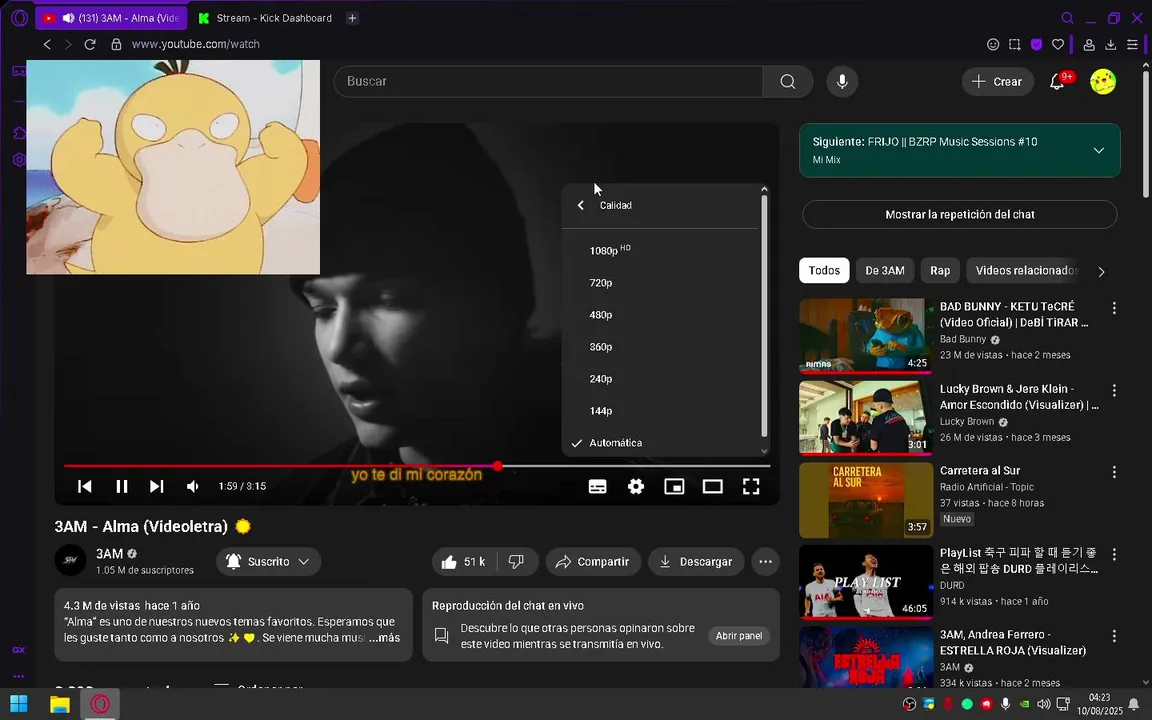Expand description with ...más

coord(385,638)
